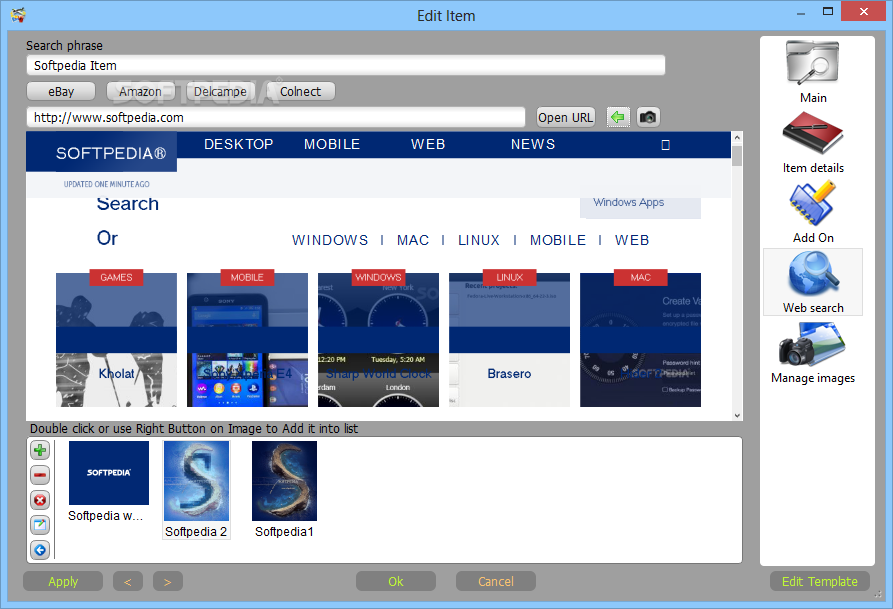Screen dimensions: 893x609
Task: Click the Windows Apps link
Action: [x=629, y=202]
